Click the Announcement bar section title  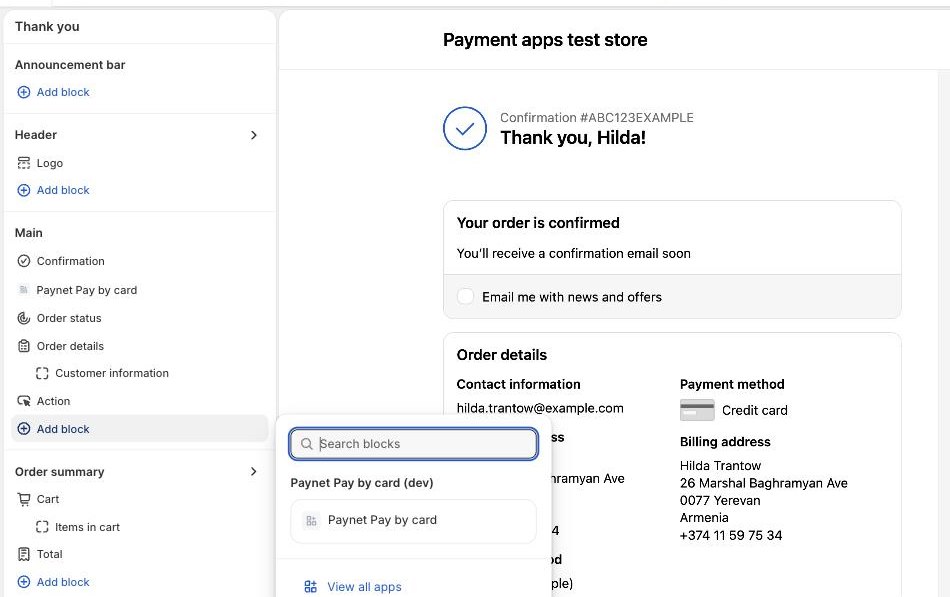tap(70, 65)
